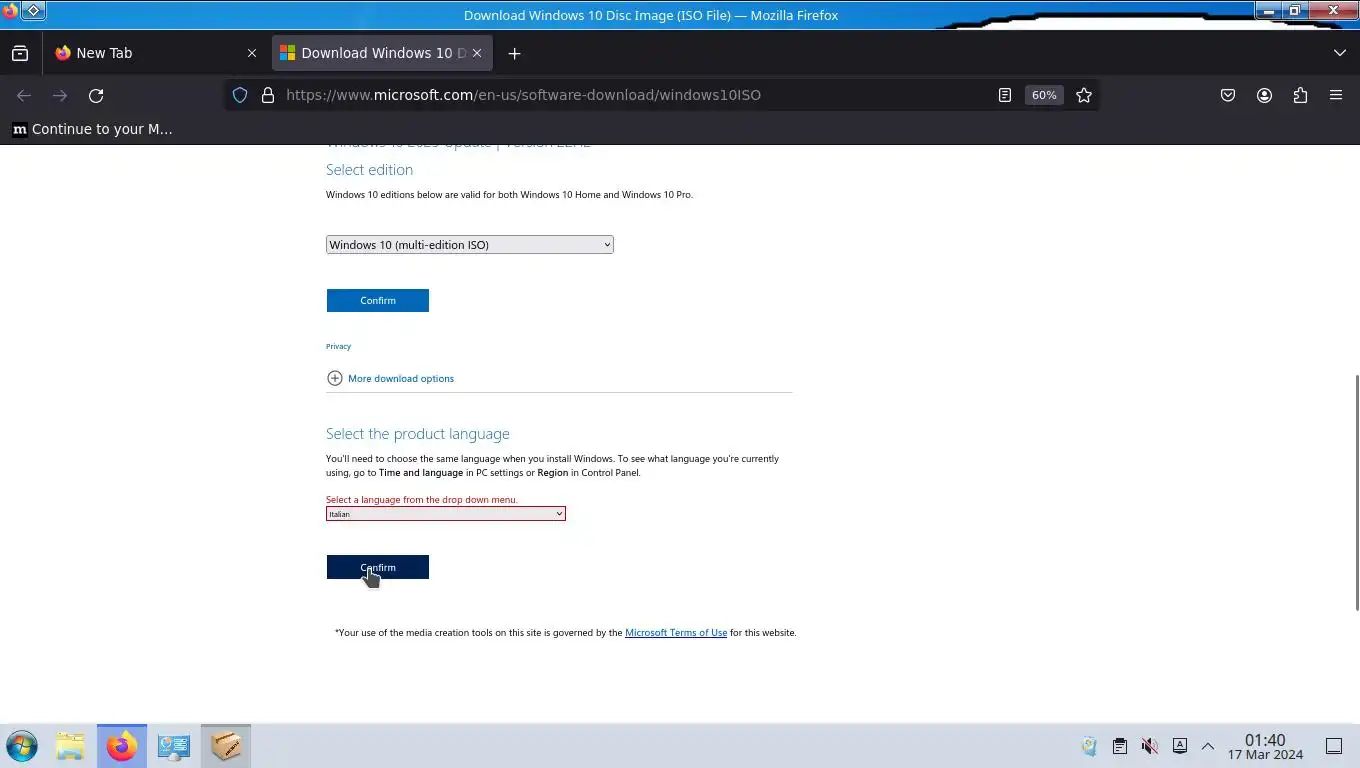Image resolution: width=1360 pixels, height=768 pixels.
Task: Open clipboard tray icon
Action: [x=1120, y=746]
